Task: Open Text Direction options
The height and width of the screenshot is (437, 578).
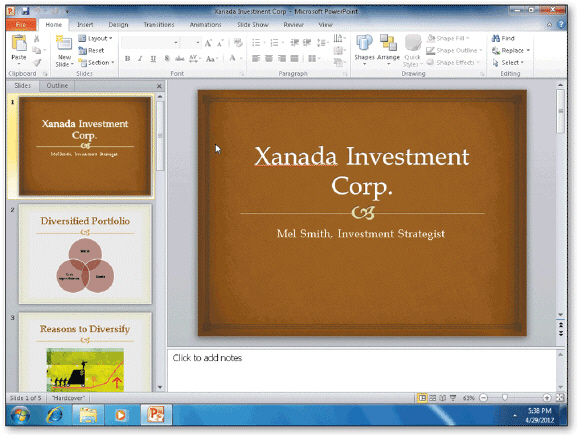Action: (x=340, y=38)
